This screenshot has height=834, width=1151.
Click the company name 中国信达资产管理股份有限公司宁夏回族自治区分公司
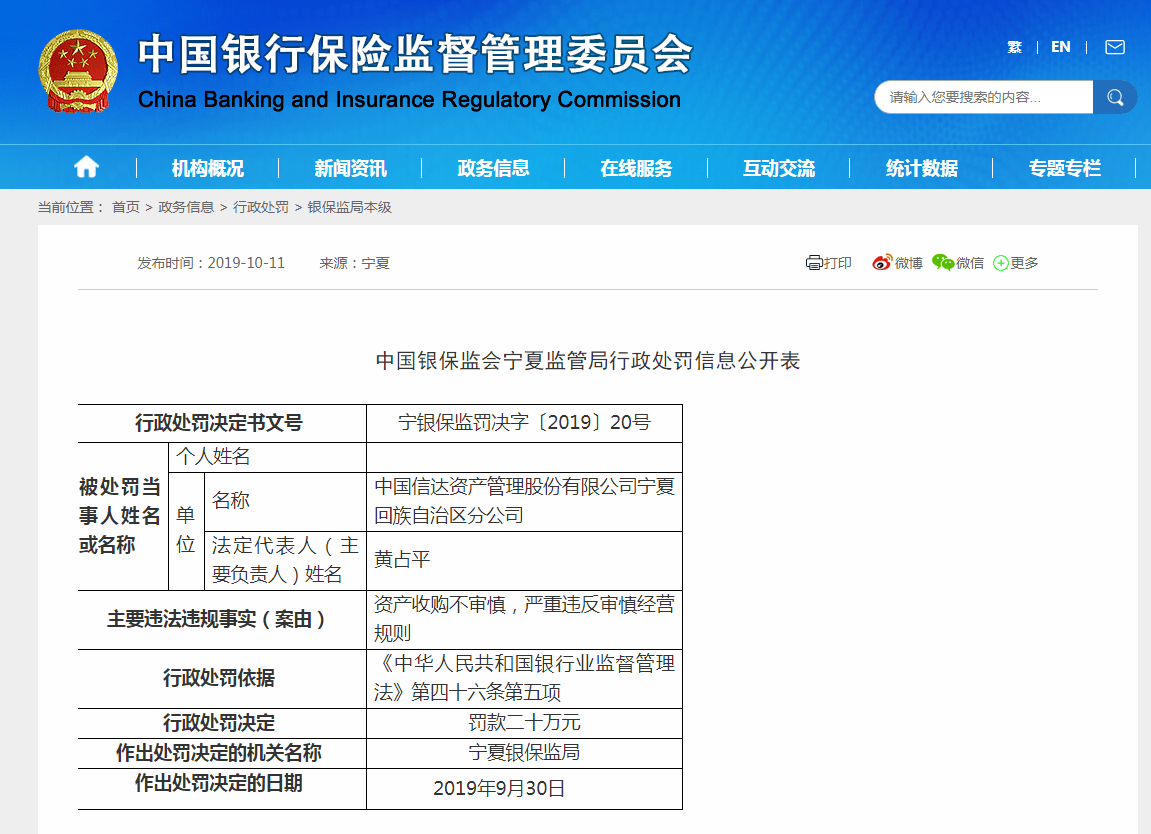524,501
